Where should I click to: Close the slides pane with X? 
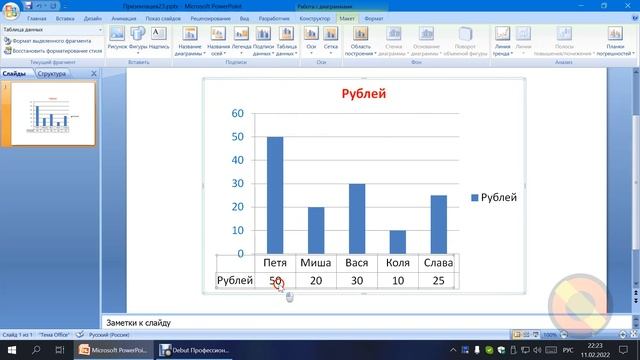[94, 73]
